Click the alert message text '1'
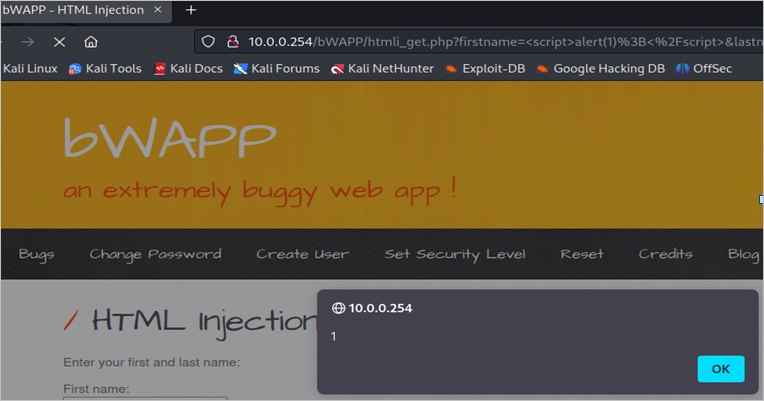Image resolution: width=764 pixels, height=401 pixels. click(333, 336)
